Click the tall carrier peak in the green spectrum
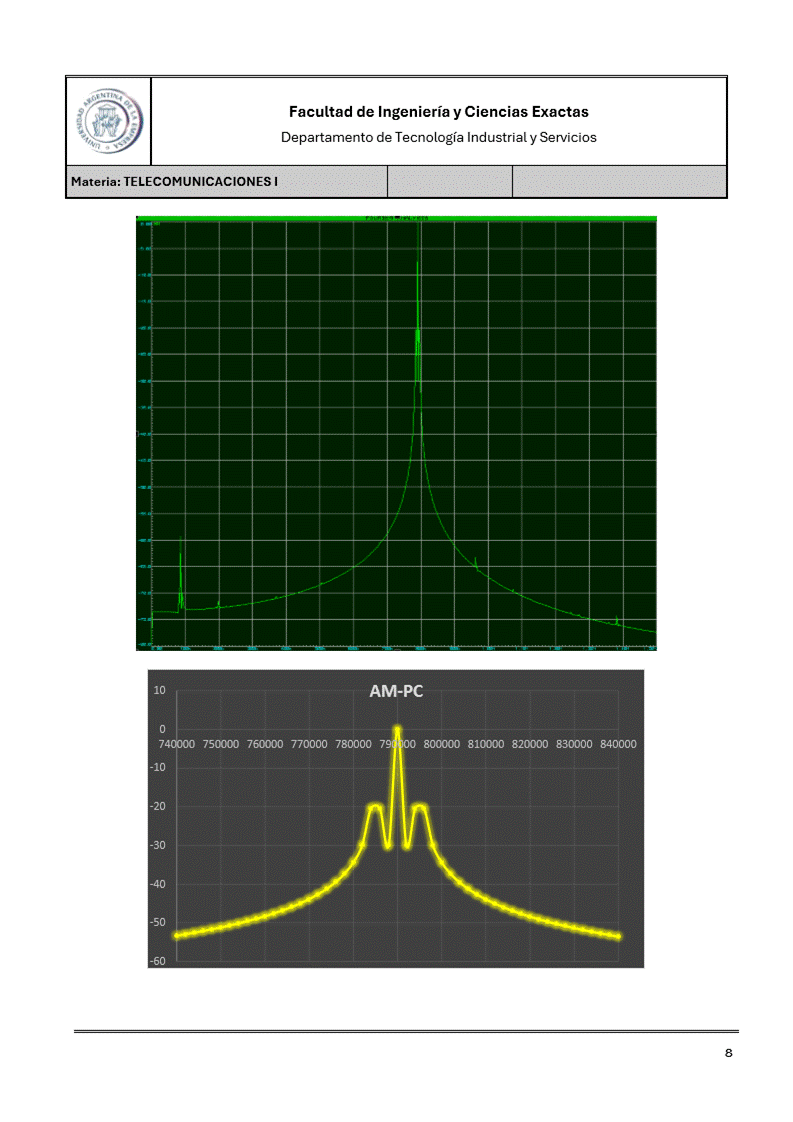Viewport: 793px width, 1122px height. click(418, 300)
